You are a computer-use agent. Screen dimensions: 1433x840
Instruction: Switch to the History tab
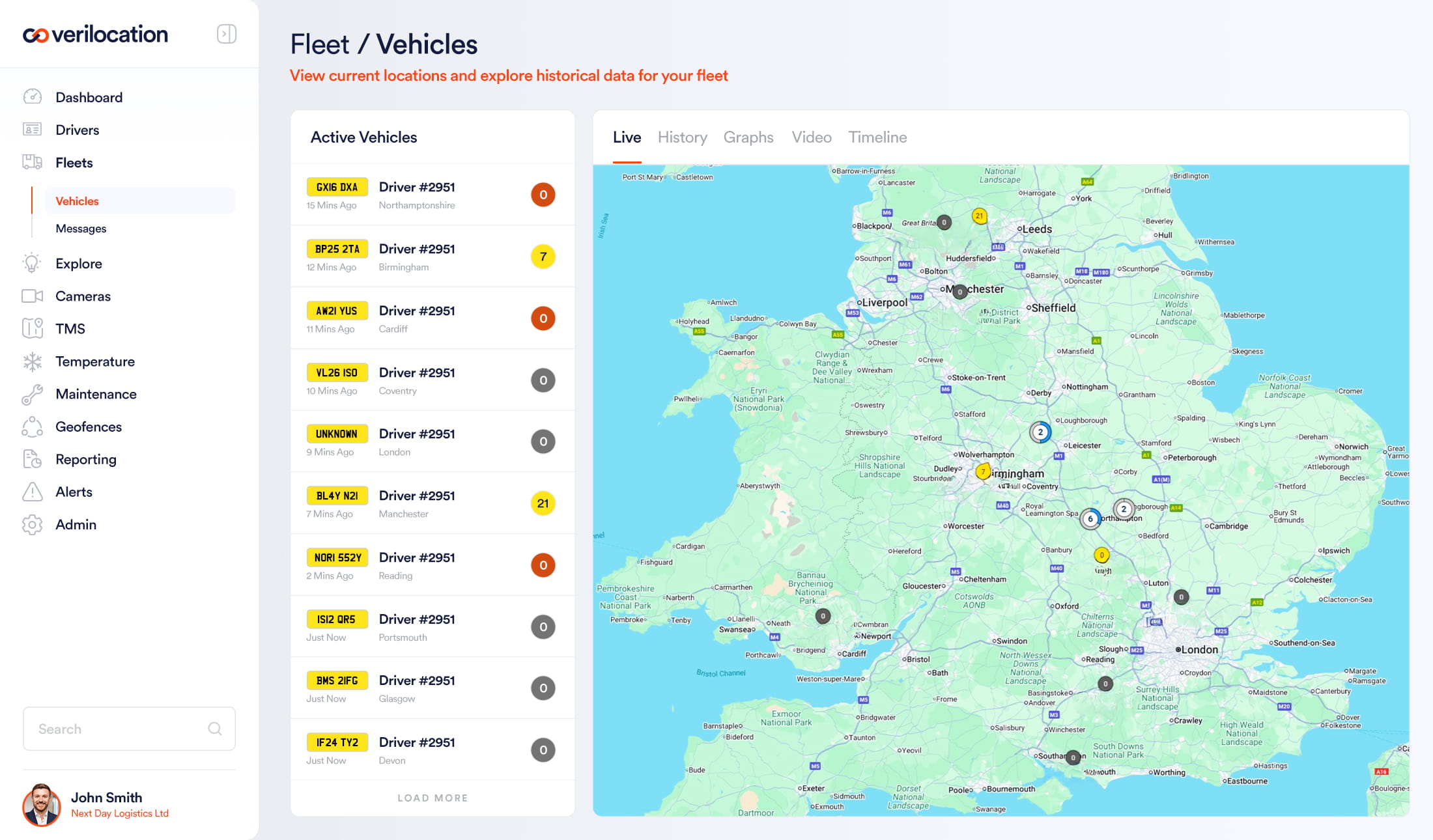682,137
